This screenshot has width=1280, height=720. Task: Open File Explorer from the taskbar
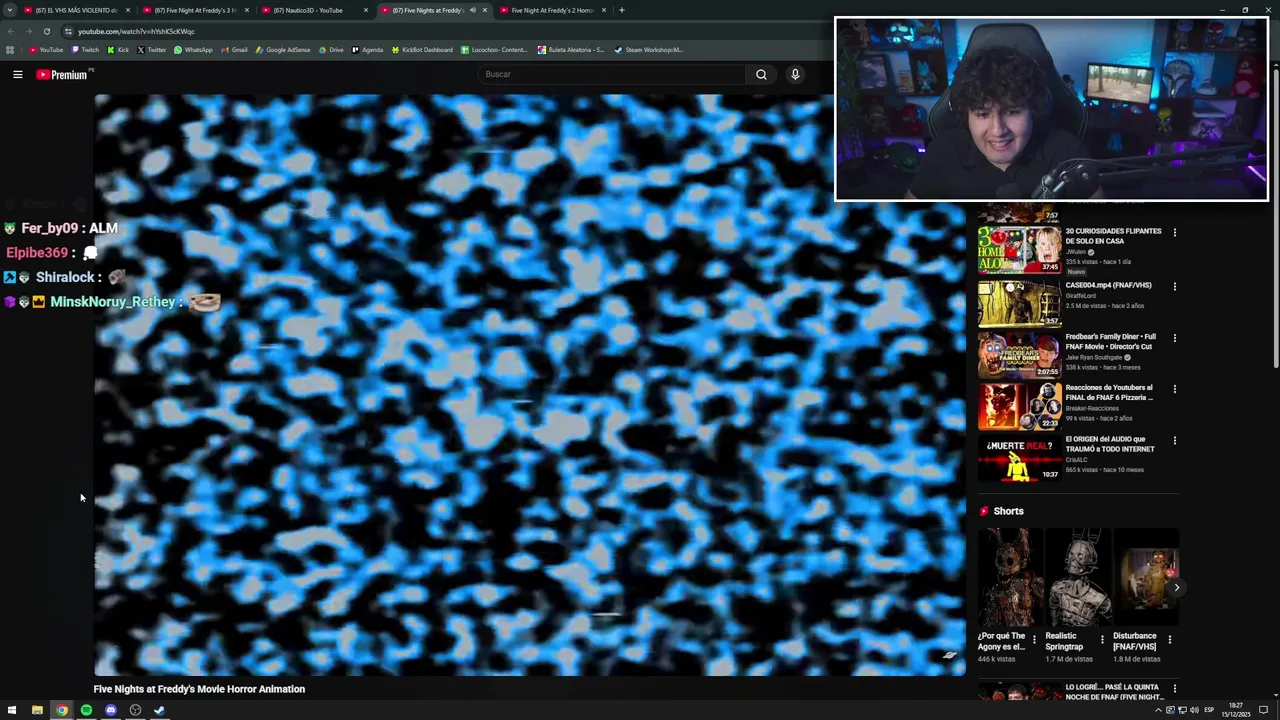[37, 710]
